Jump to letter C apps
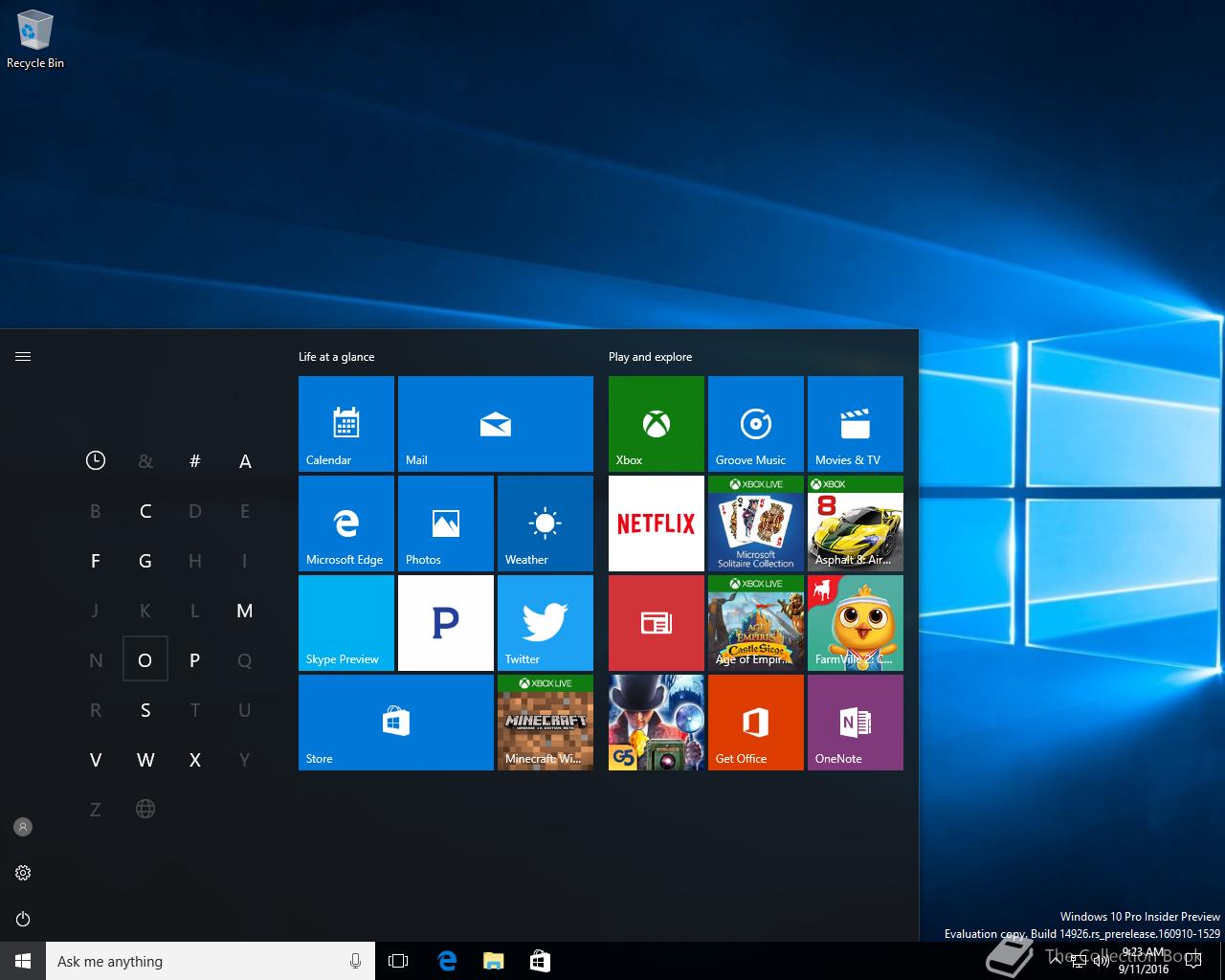Screen dimensions: 1225x980 pyautogui.click(x=145, y=511)
